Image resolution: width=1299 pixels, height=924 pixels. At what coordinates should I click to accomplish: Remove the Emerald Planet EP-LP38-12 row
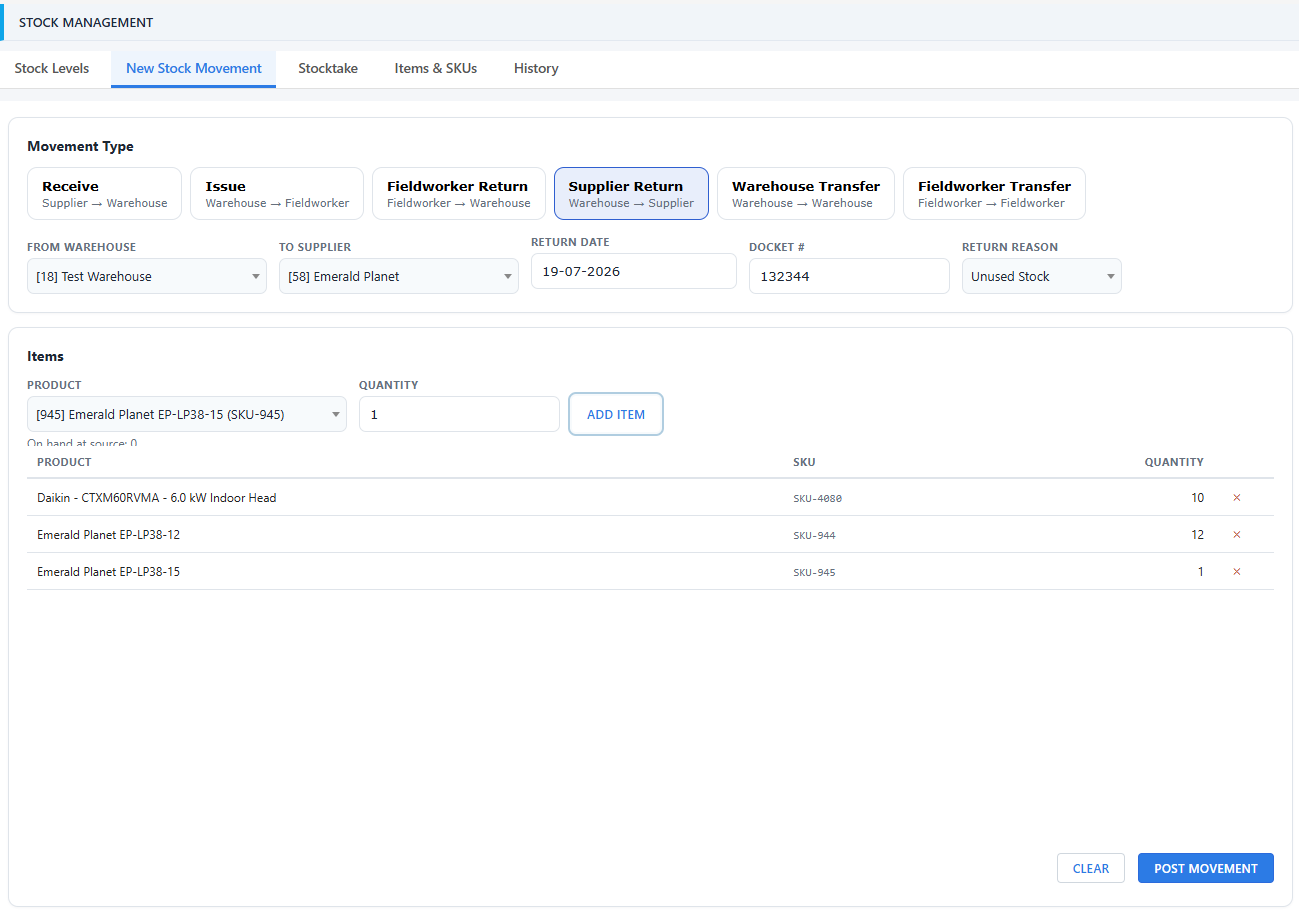(x=1236, y=535)
